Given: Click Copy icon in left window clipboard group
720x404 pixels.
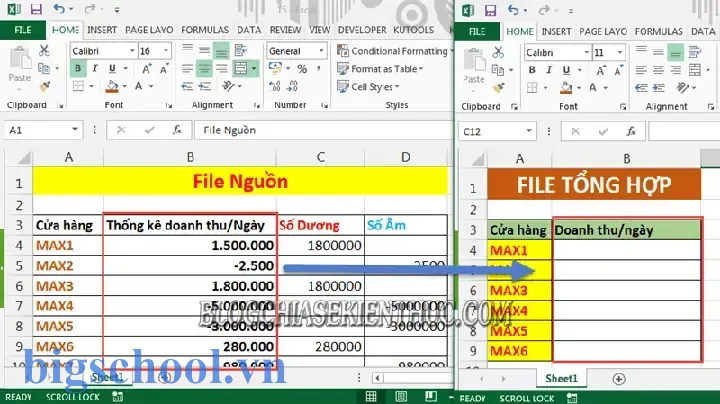Looking at the screenshot, I should pos(44,68).
